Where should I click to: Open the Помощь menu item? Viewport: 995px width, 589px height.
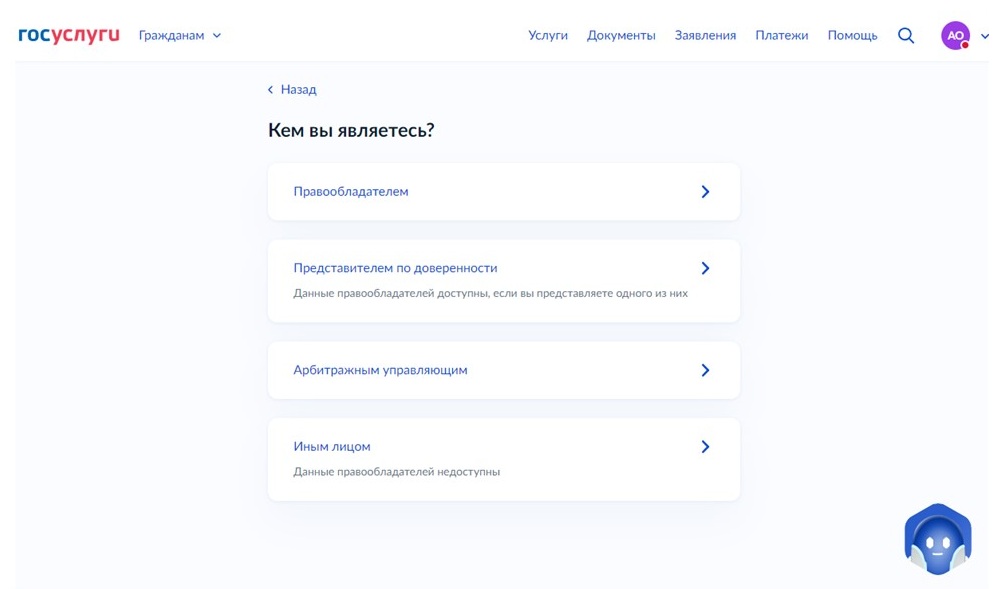[x=852, y=36]
